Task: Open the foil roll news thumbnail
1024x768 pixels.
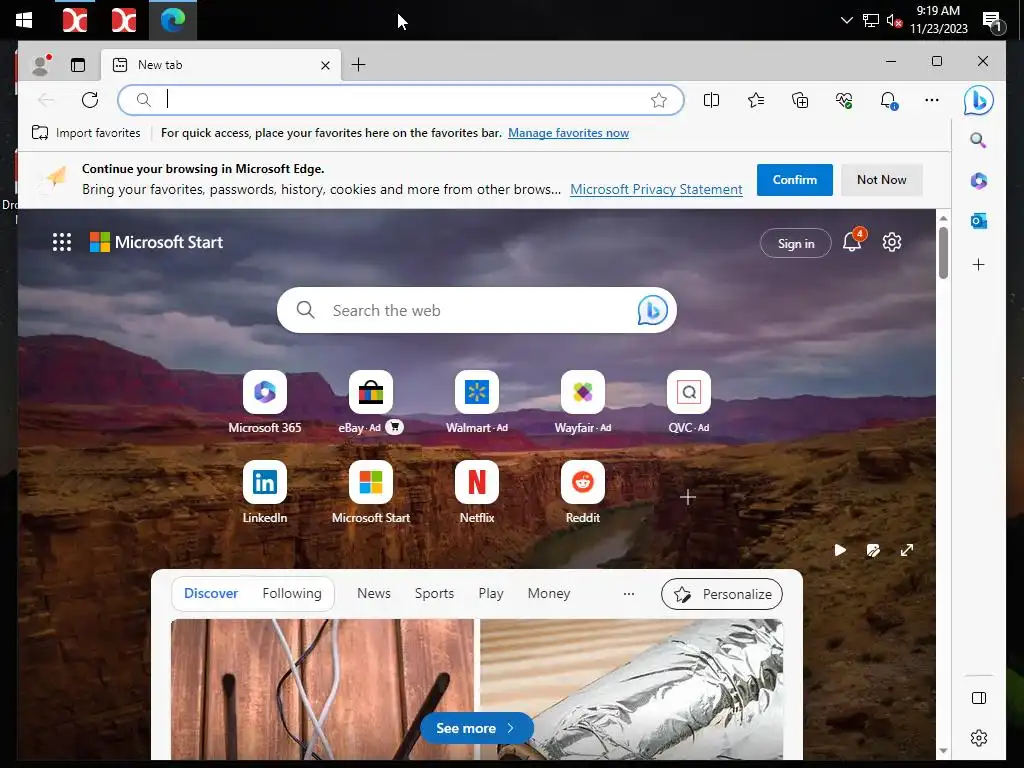Action: coord(632,689)
